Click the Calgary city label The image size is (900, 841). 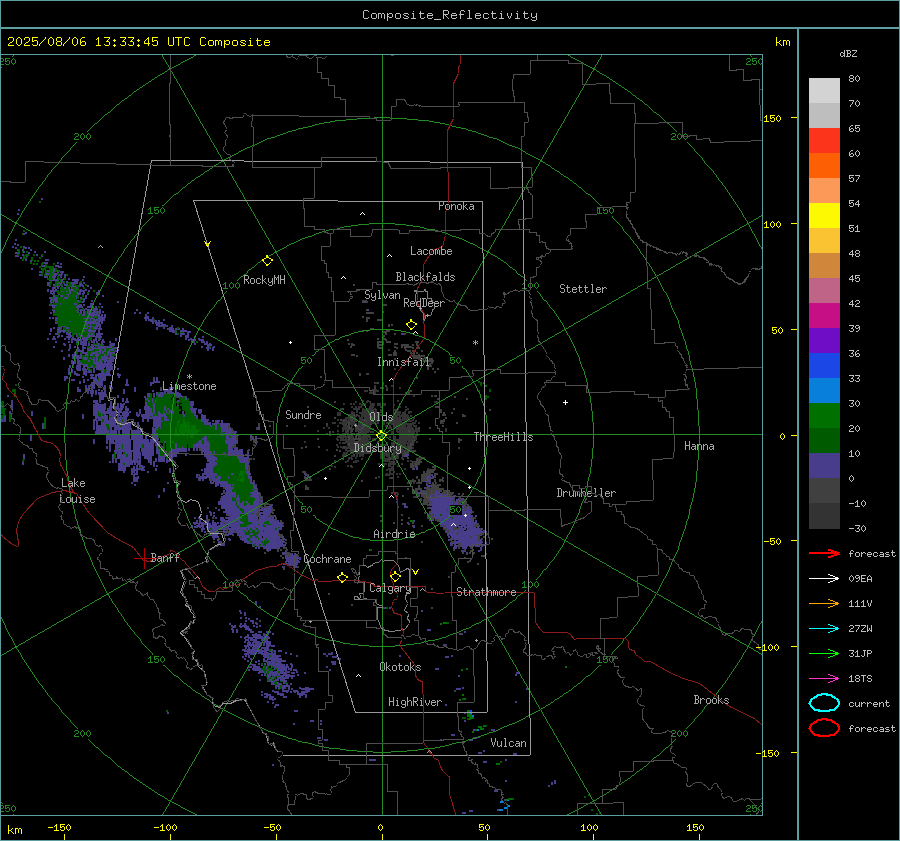390,588
